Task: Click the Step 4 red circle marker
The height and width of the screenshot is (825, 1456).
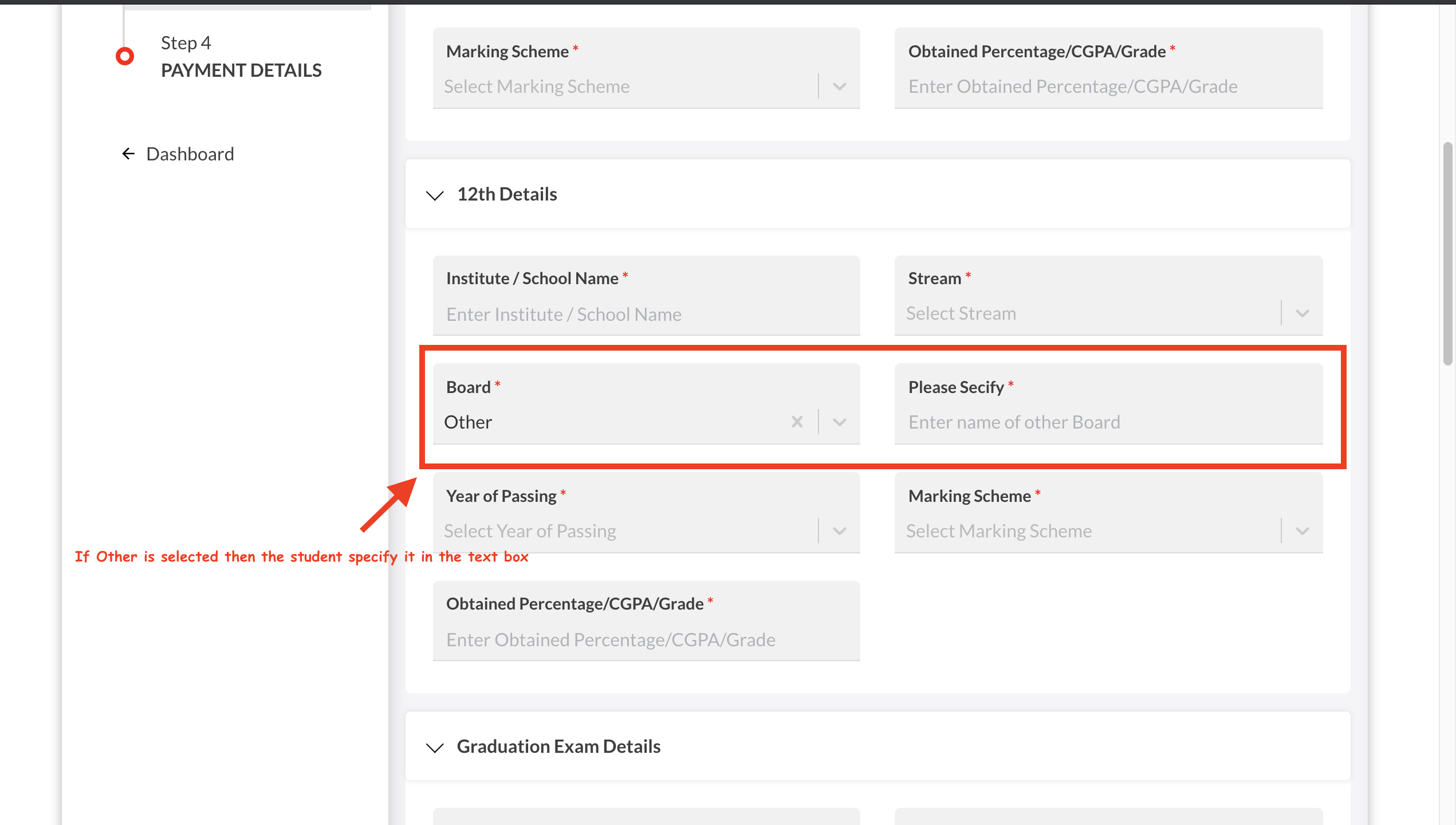Action: [x=125, y=56]
